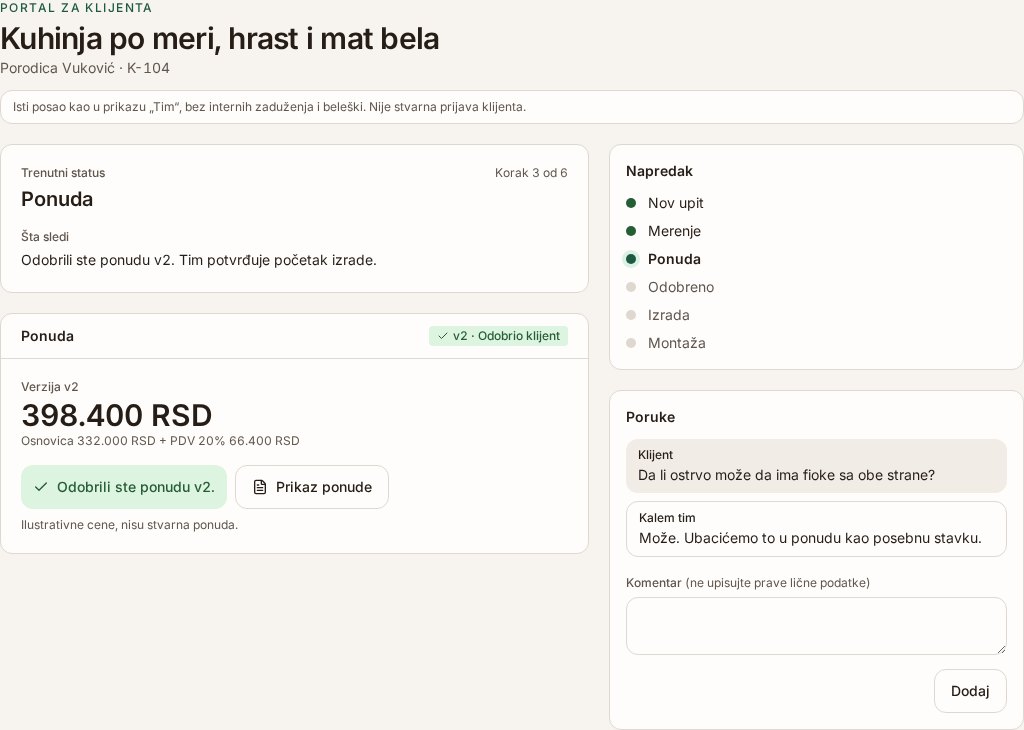Click the 398.400 RSD price total
This screenshot has width=1024, height=730.
(117, 415)
